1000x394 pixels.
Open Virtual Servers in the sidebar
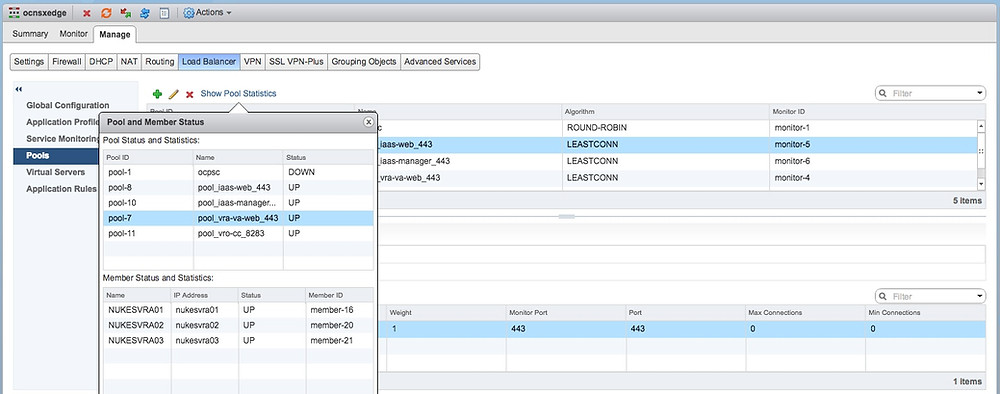click(x=56, y=172)
